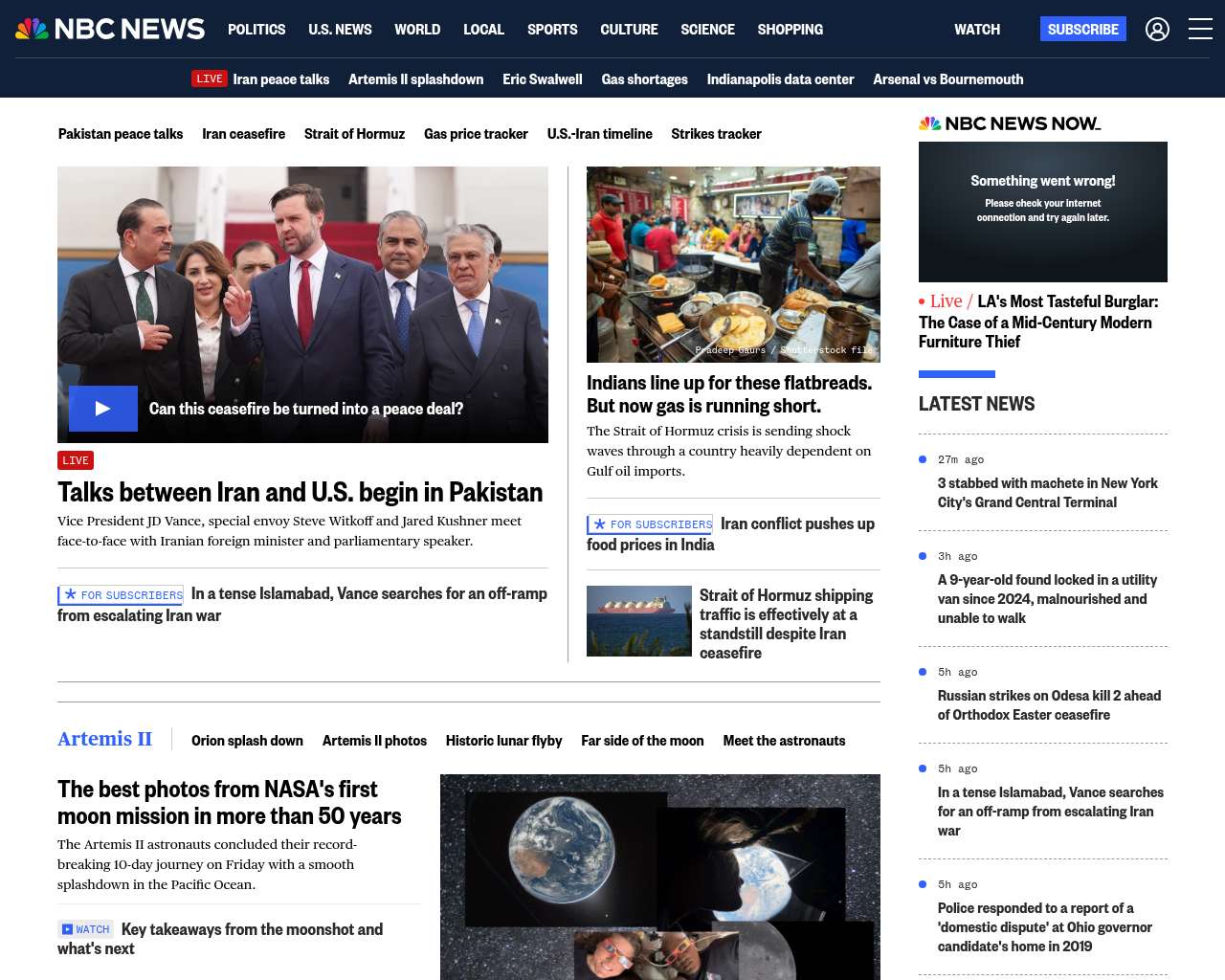
Task: Play the ceasefire peace deal video
Action: 103,409
